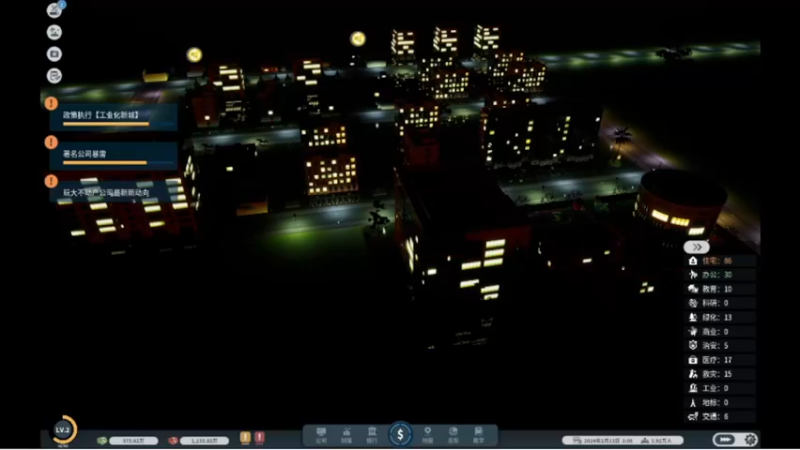The width and height of the screenshot is (800, 450).
Task: Select the 教育 education category
Action: tap(719, 289)
